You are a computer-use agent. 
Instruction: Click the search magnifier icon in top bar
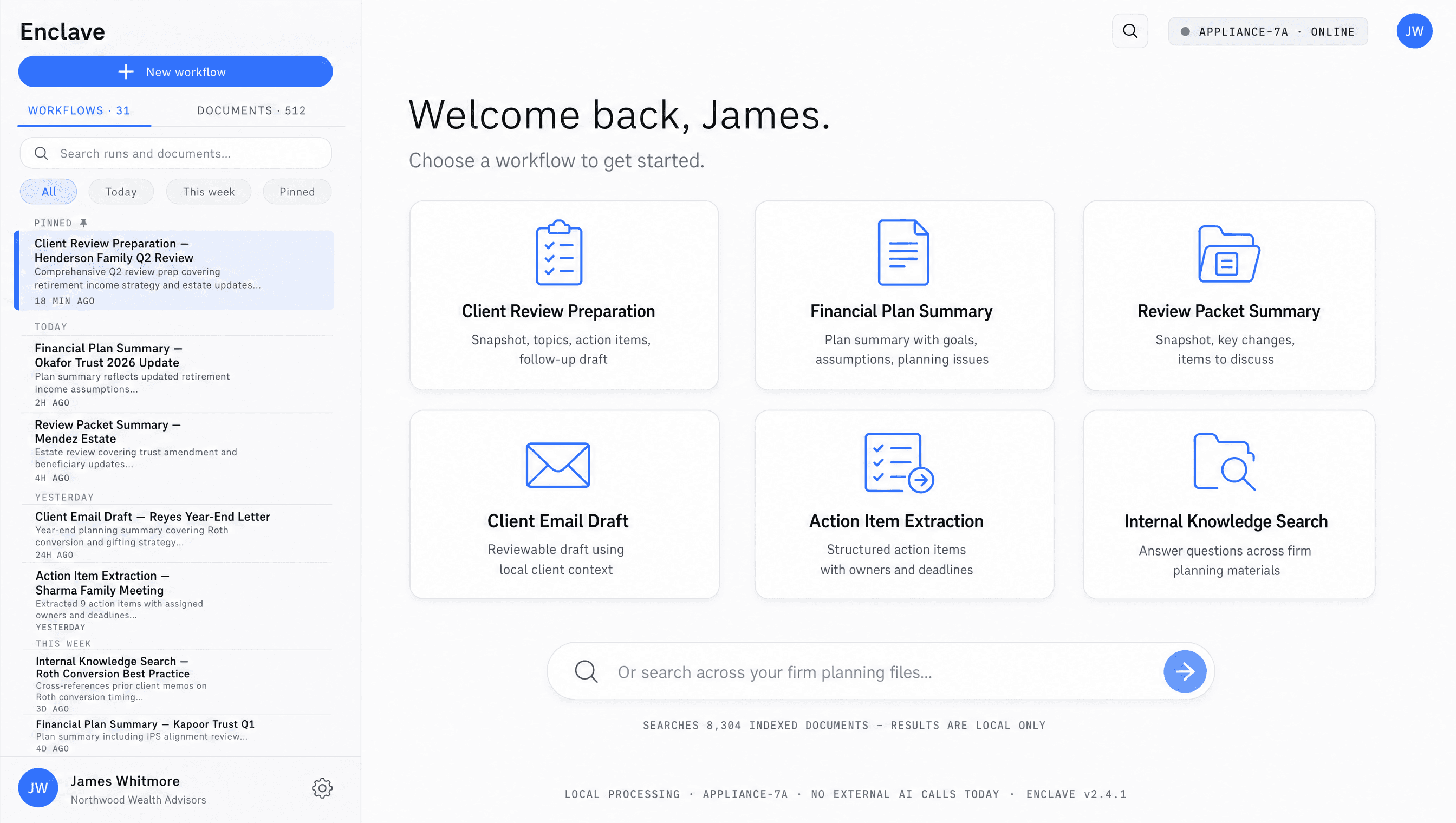coord(1130,31)
